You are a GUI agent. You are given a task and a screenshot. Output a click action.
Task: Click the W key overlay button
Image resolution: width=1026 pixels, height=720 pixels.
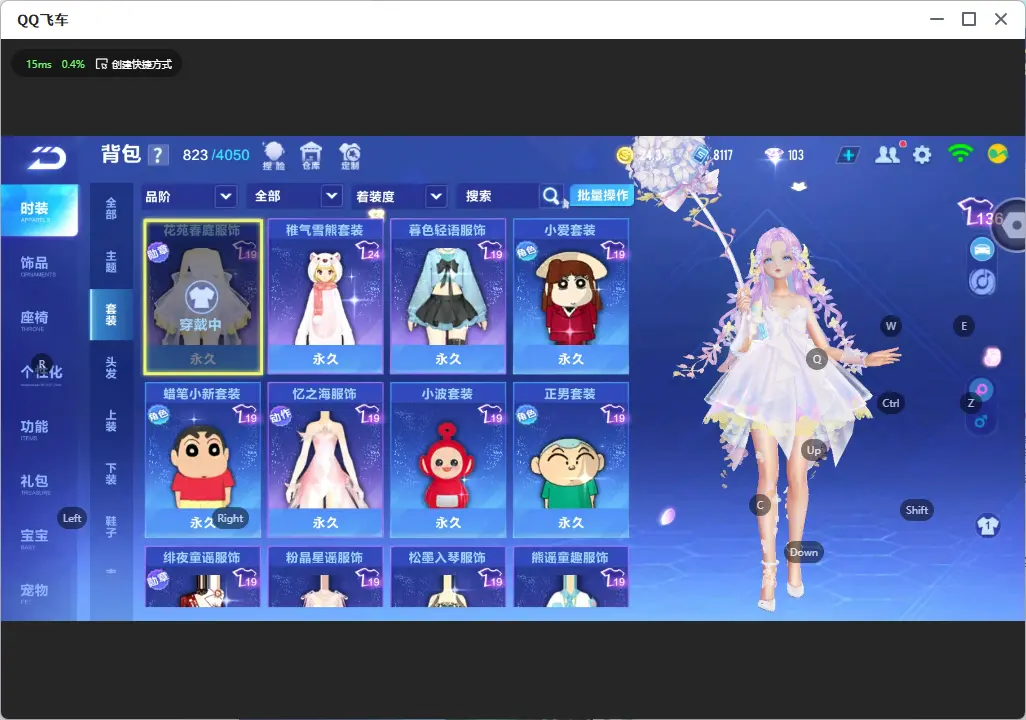click(x=891, y=326)
